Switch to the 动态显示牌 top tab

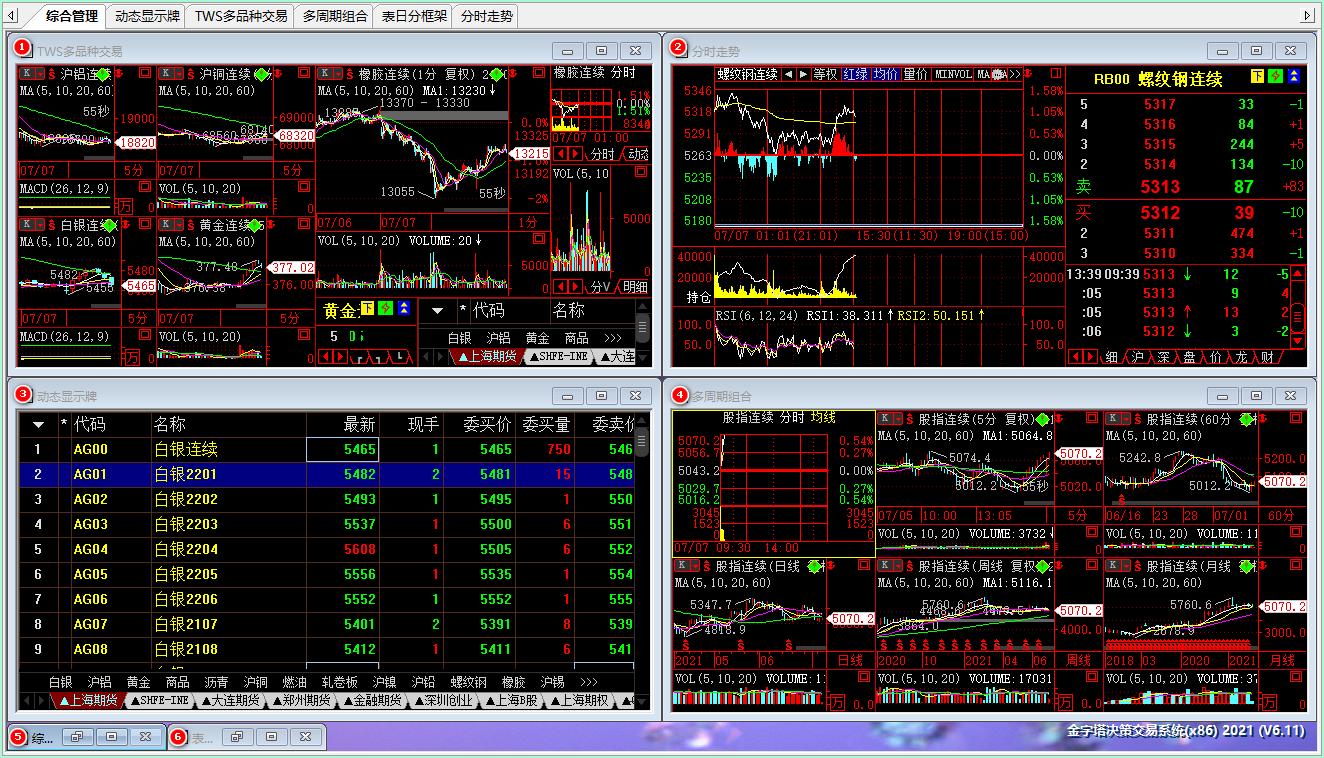pyautogui.click(x=147, y=16)
